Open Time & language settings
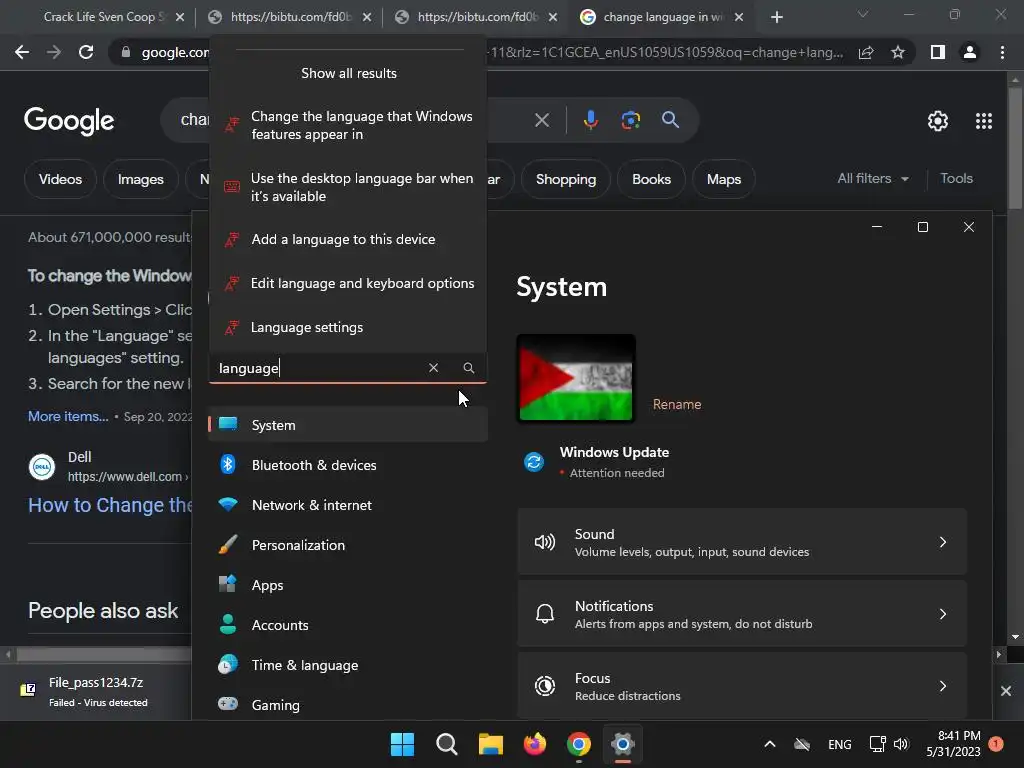The width and height of the screenshot is (1024, 768). [348, 665]
